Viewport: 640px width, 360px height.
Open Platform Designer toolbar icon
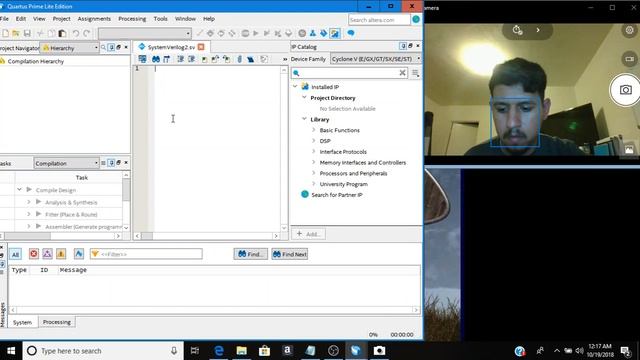[x=313, y=33]
